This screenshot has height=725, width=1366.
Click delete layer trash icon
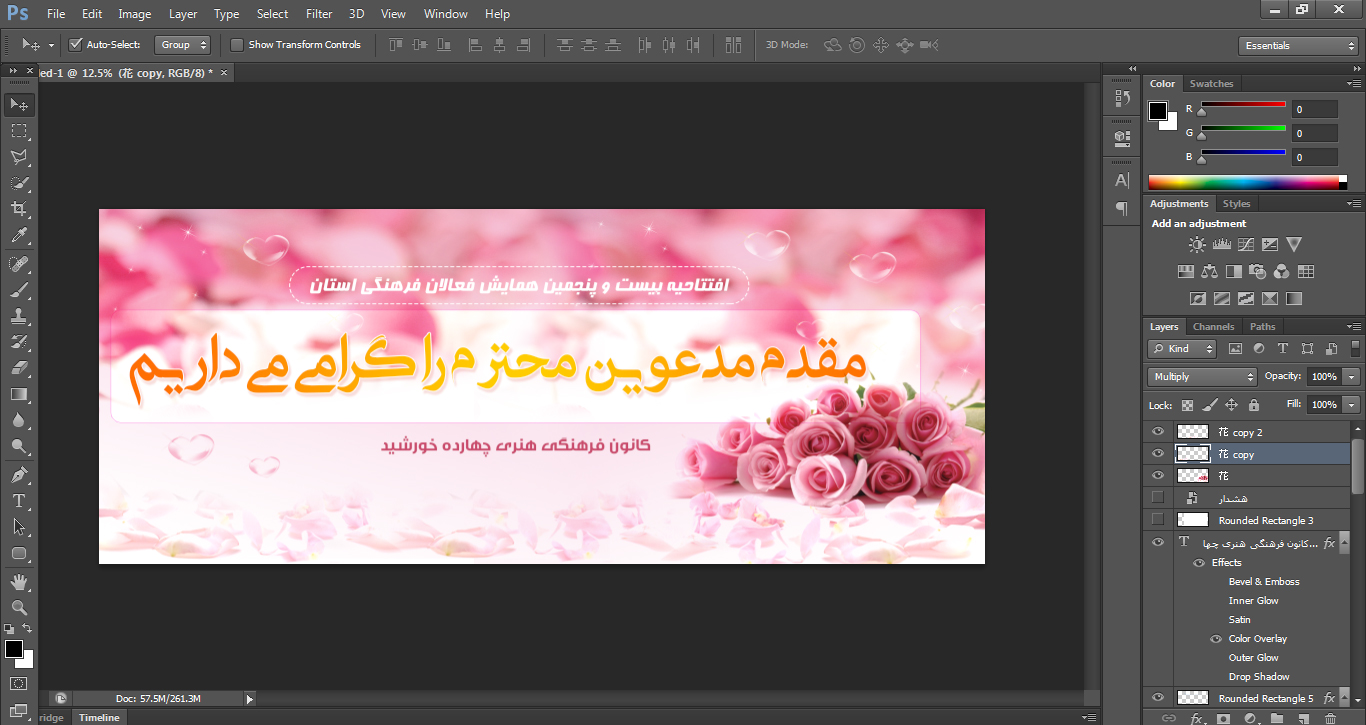1330,718
